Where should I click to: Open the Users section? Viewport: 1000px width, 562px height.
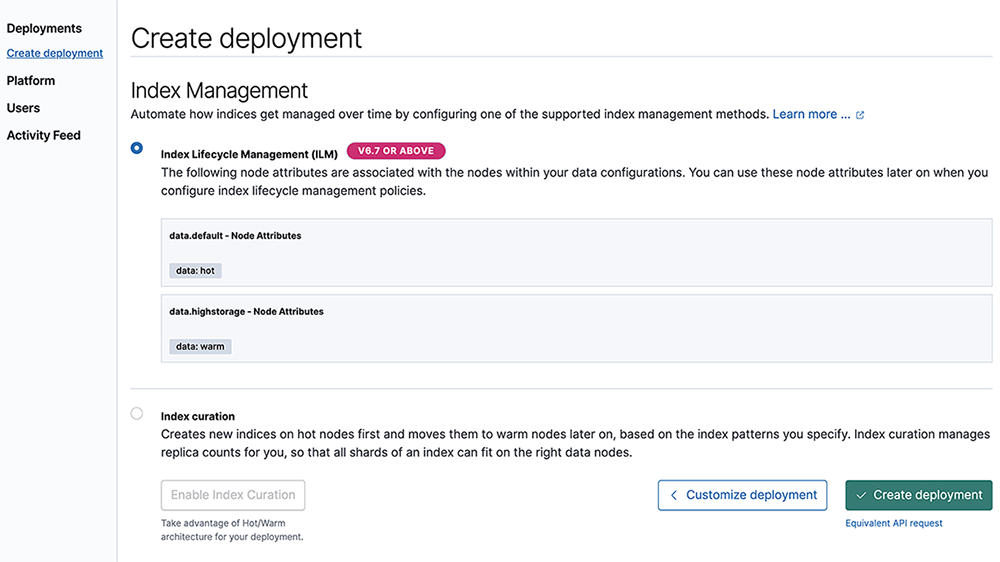click(23, 108)
